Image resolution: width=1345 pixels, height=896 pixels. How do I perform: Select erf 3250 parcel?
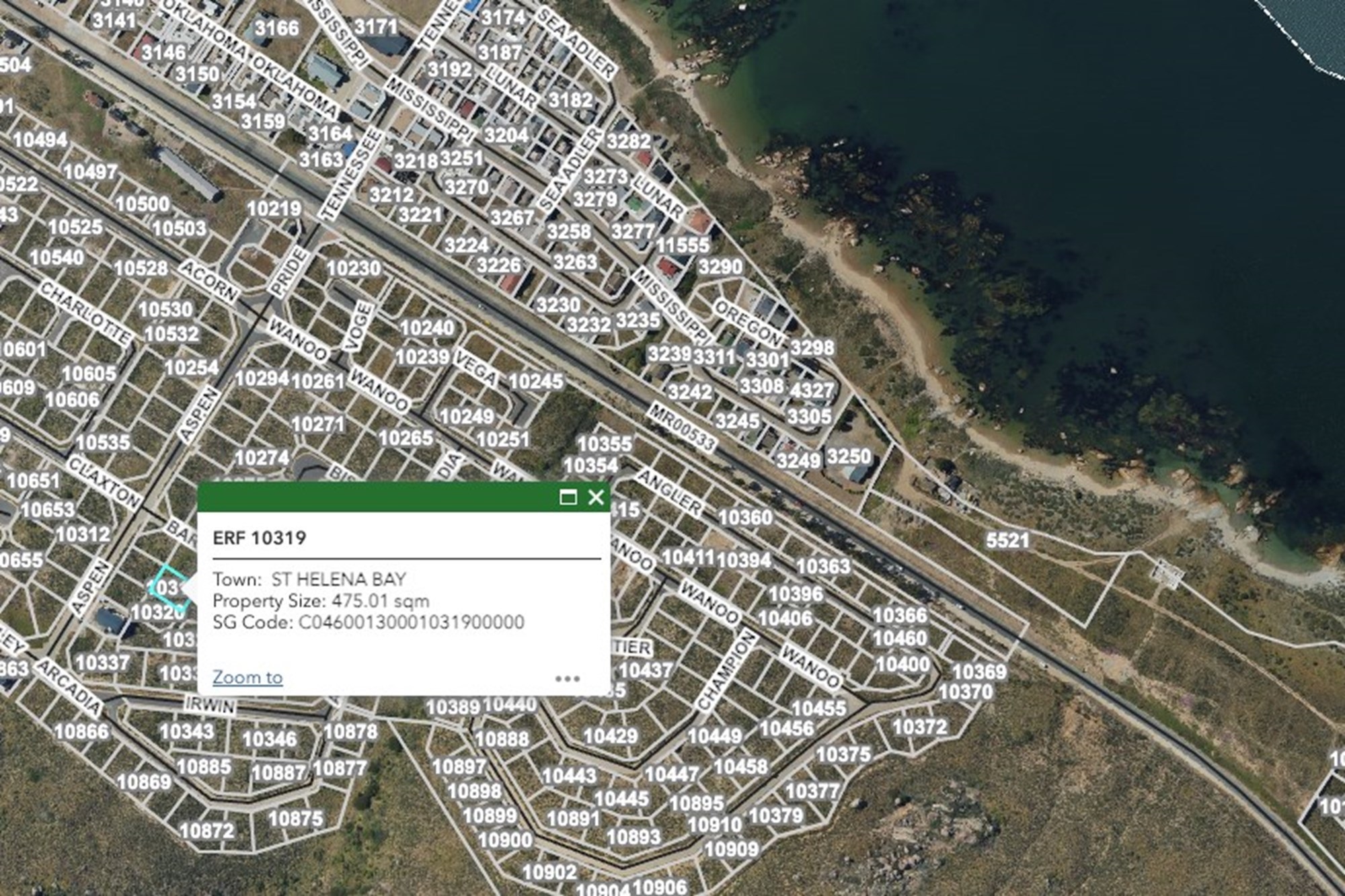[849, 456]
